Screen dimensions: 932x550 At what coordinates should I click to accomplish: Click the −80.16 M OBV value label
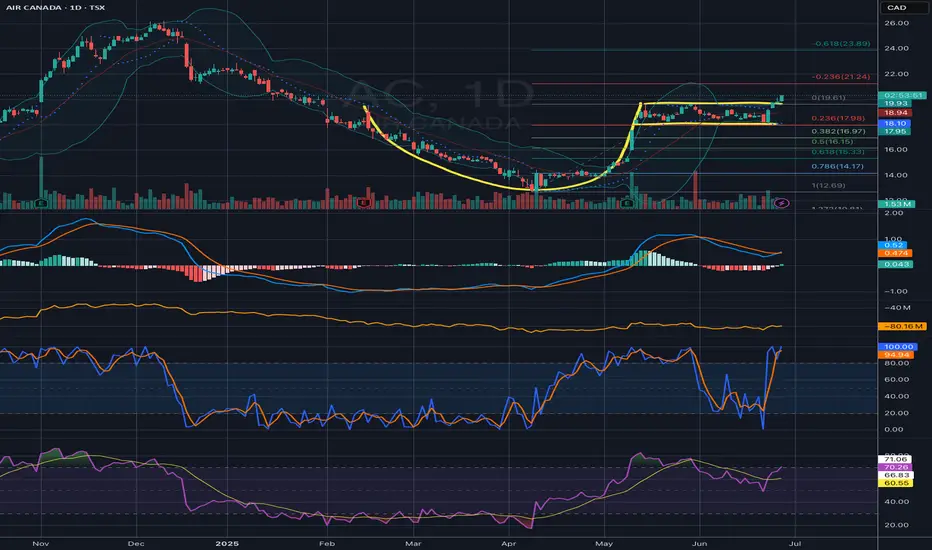coord(902,326)
